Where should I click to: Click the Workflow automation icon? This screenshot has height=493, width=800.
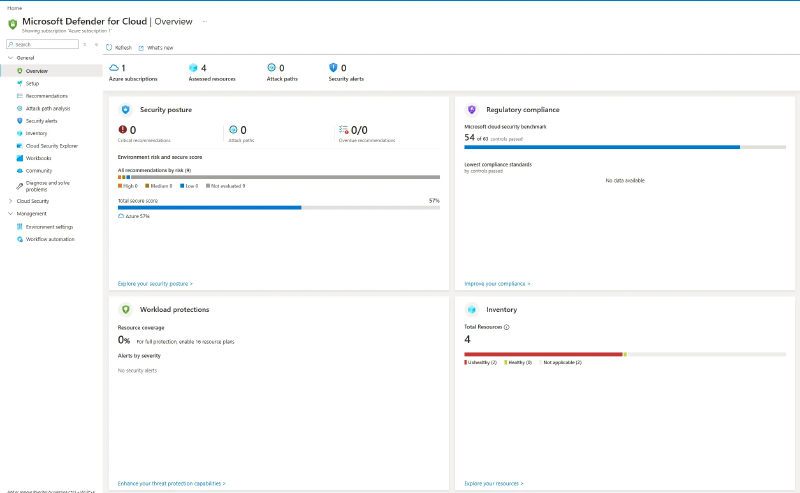tap(20, 239)
